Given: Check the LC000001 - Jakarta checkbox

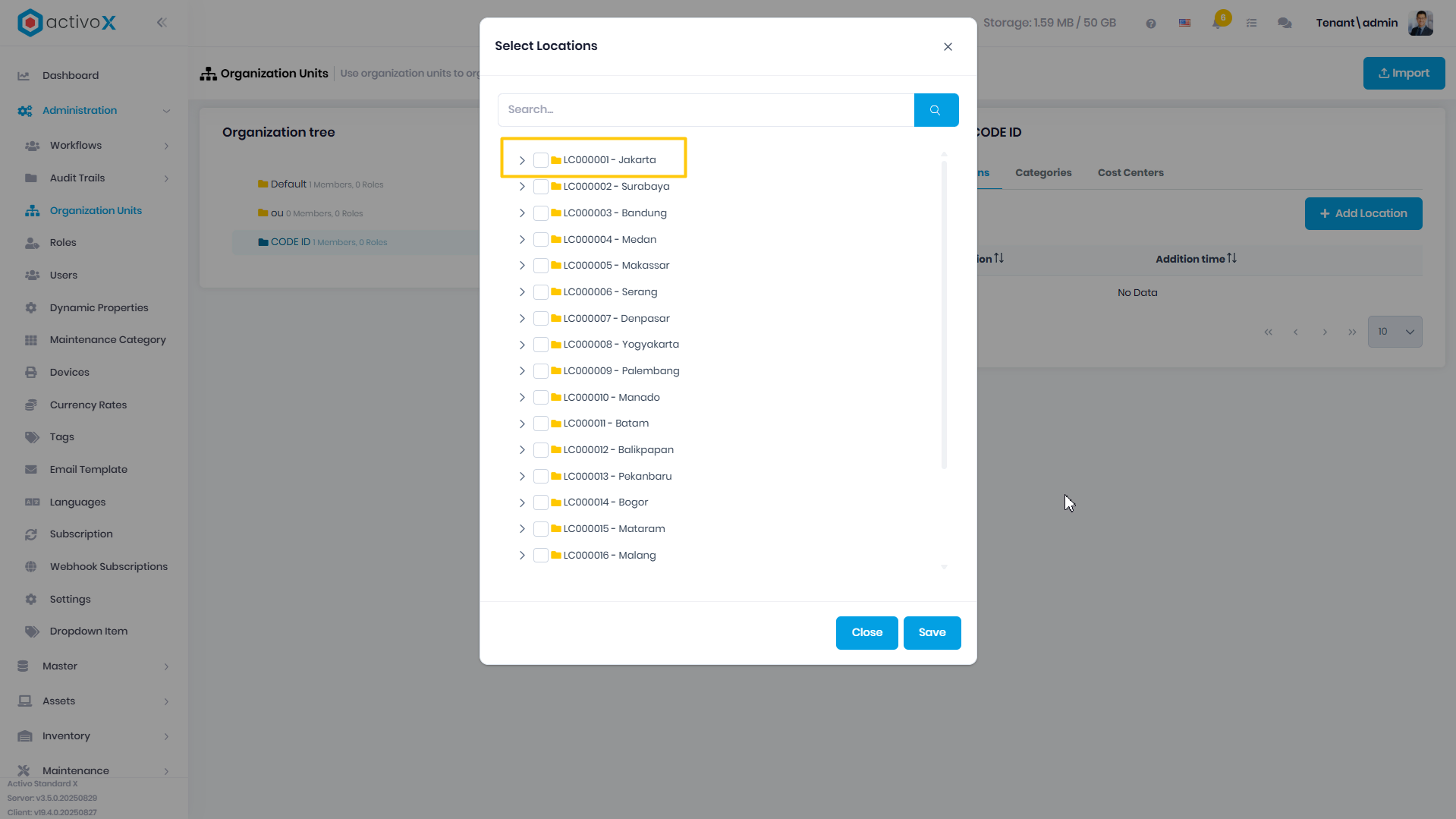Looking at the screenshot, I should 541,160.
